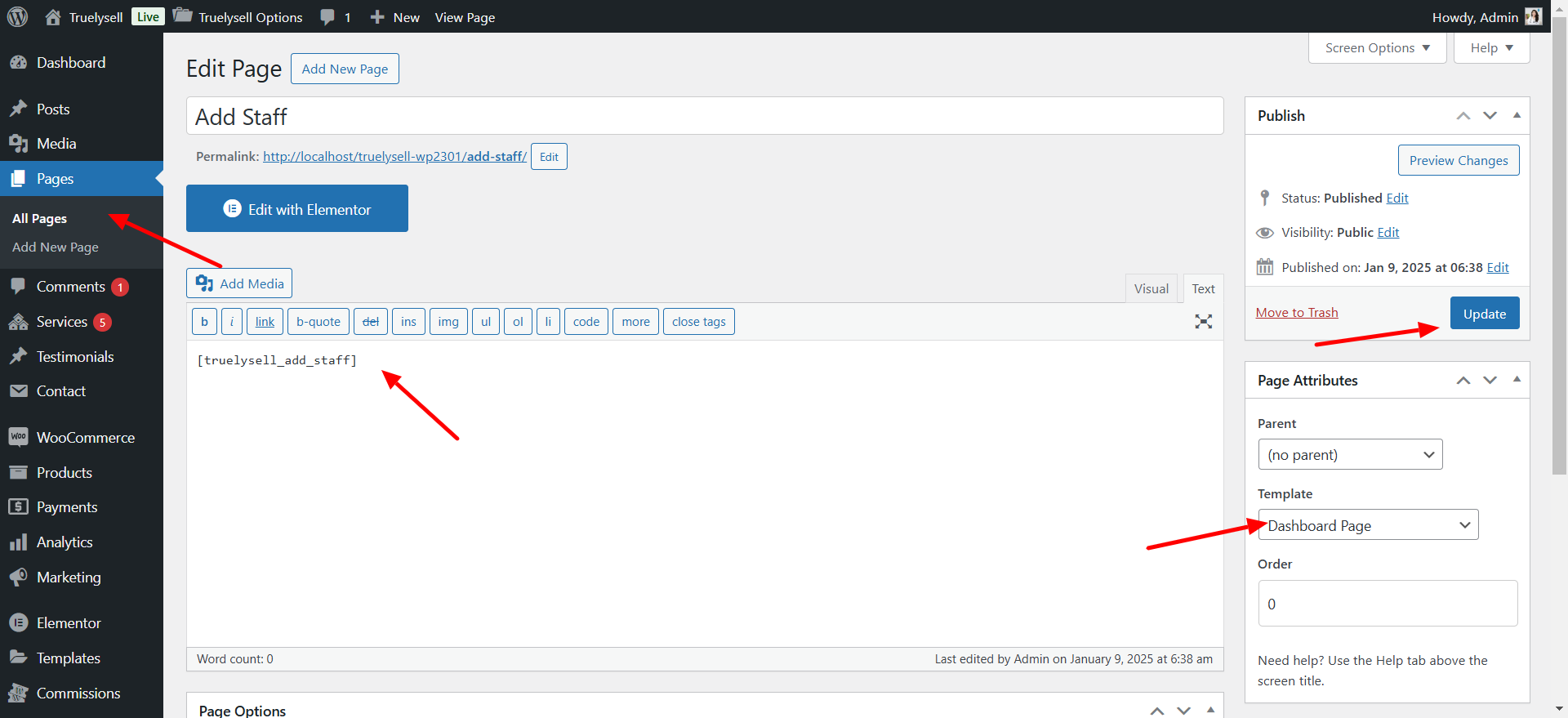The height and width of the screenshot is (718, 1568).
Task: Open the Template dropdown
Action: (x=1368, y=525)
